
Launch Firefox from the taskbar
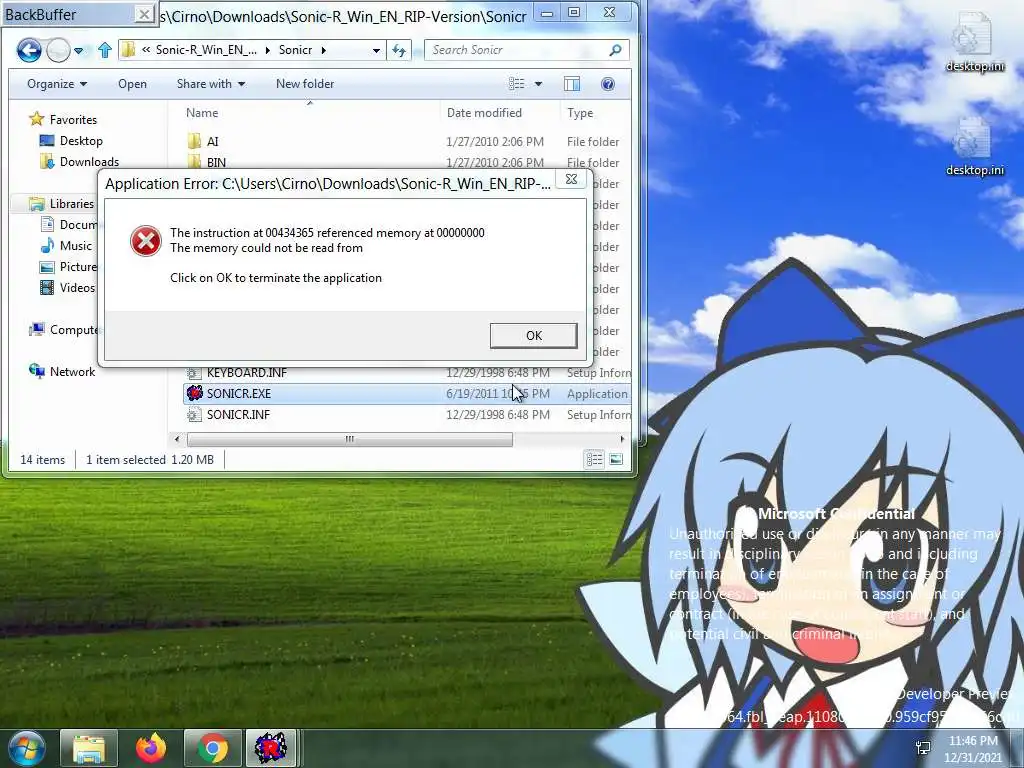click(x=151, y=748)
